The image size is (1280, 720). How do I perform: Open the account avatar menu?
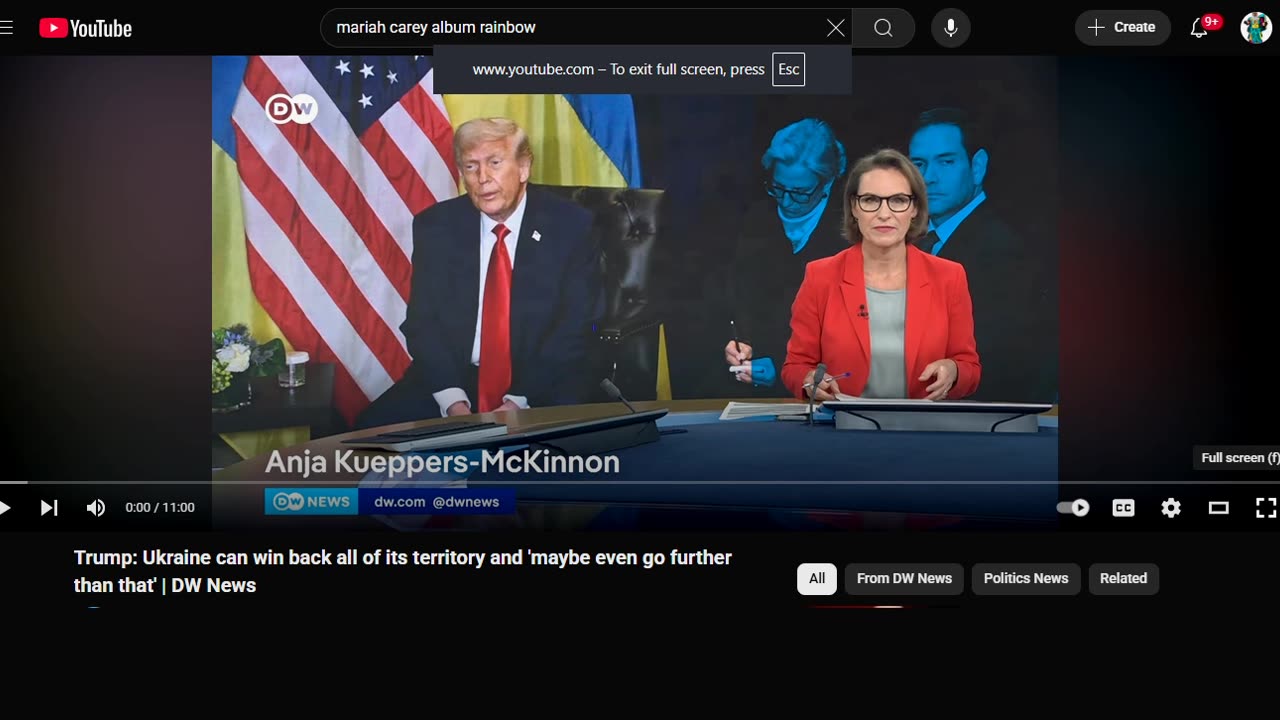pyautogui.click(x=1256, y=28)
